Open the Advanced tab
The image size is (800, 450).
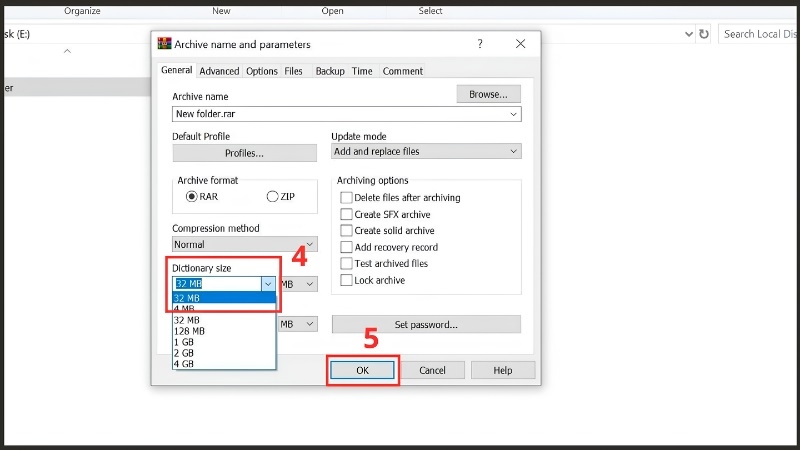pyautogui.click(x=219, y=71)
